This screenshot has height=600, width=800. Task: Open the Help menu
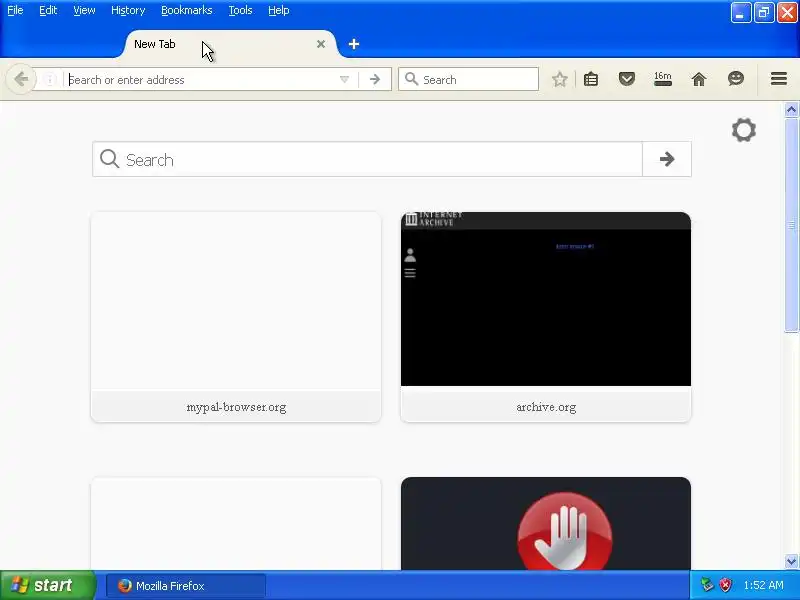pyautogui.click(x=279, y=10)
